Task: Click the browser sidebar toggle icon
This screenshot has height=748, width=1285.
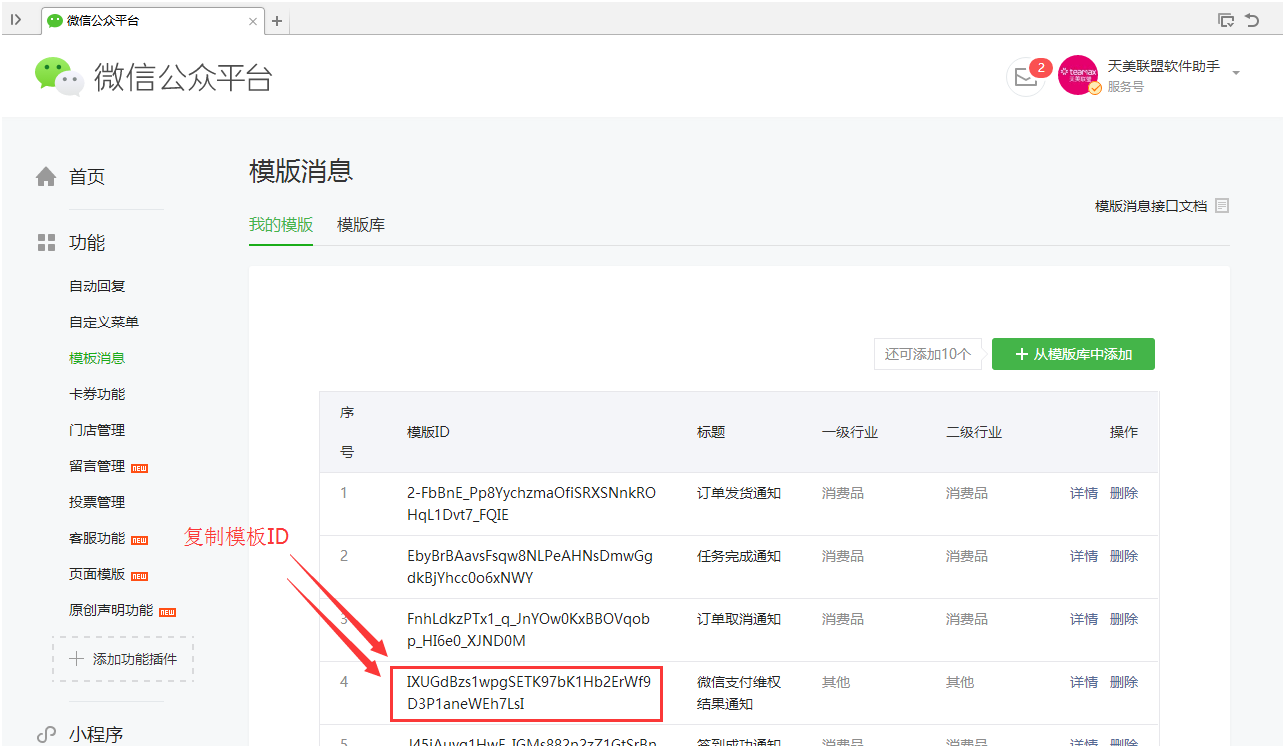Action: [x=16, y=20]
